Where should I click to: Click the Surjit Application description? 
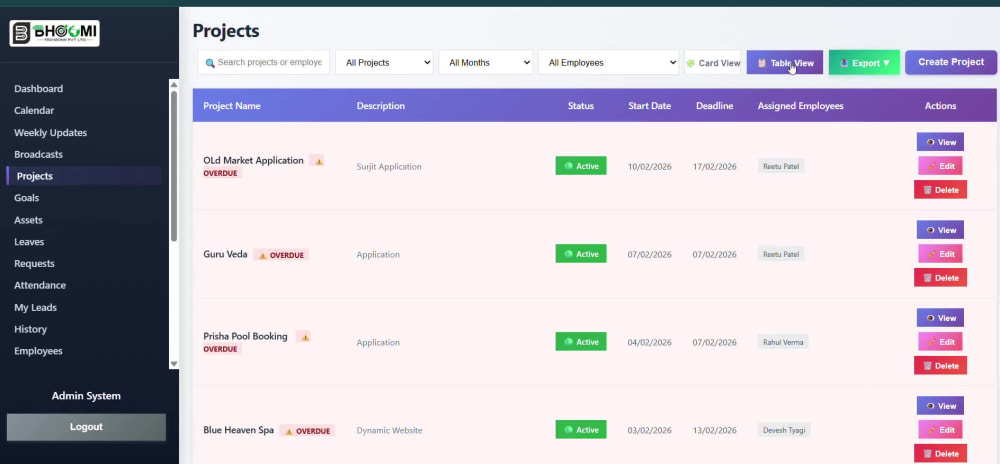(389, 166)
